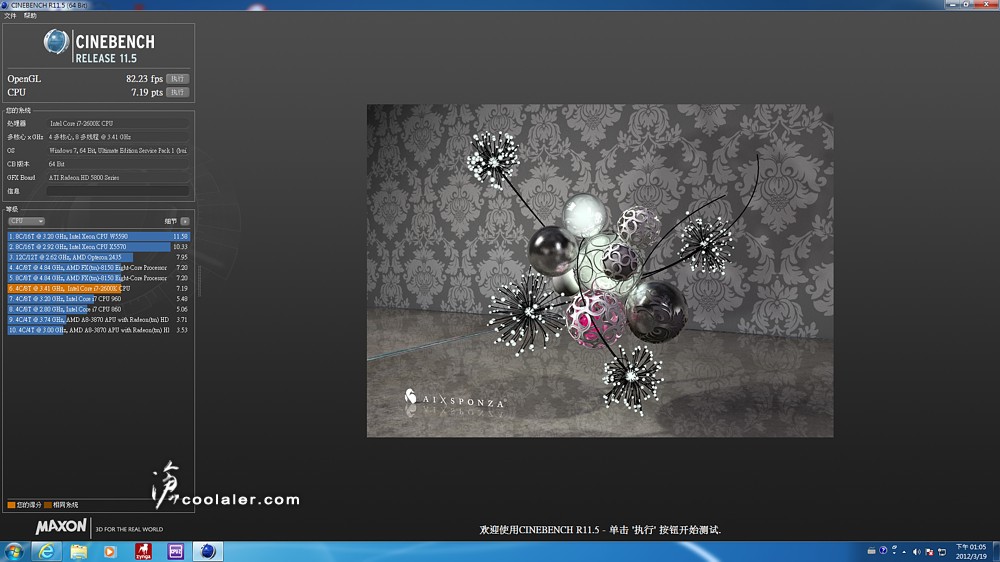Run the CPU benchmark with 执行 button

pyautogui.click(x=177, y=92)
